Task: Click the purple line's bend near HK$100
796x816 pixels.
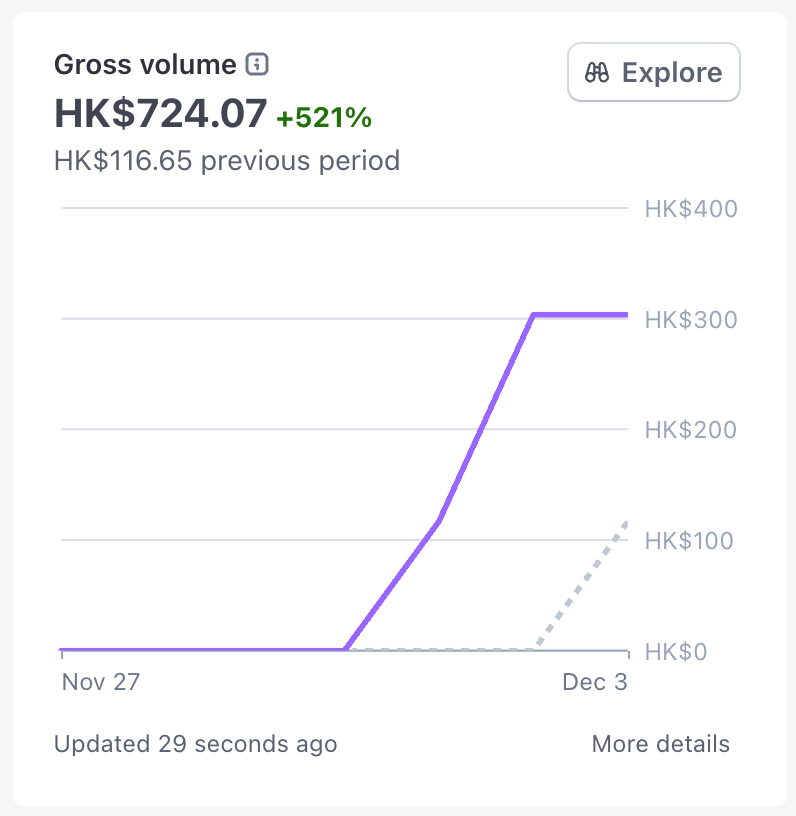Action: [439, 521]
